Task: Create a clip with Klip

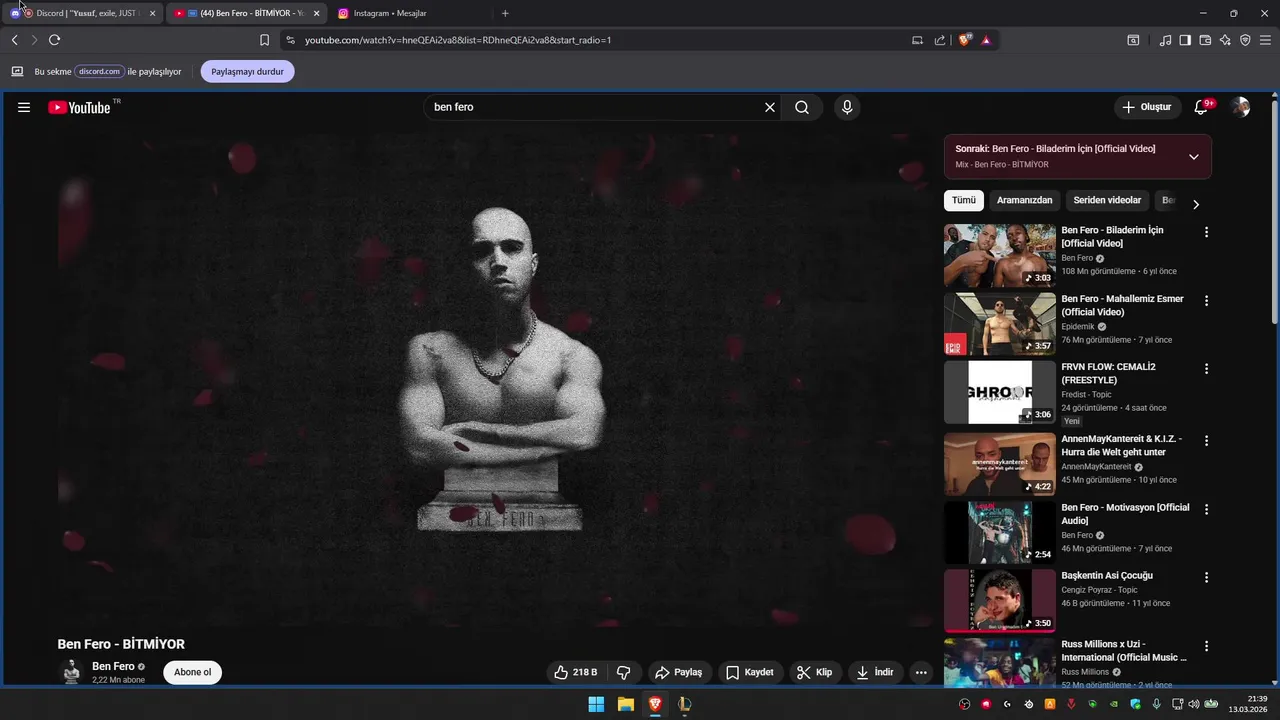Action: point(815,672)
